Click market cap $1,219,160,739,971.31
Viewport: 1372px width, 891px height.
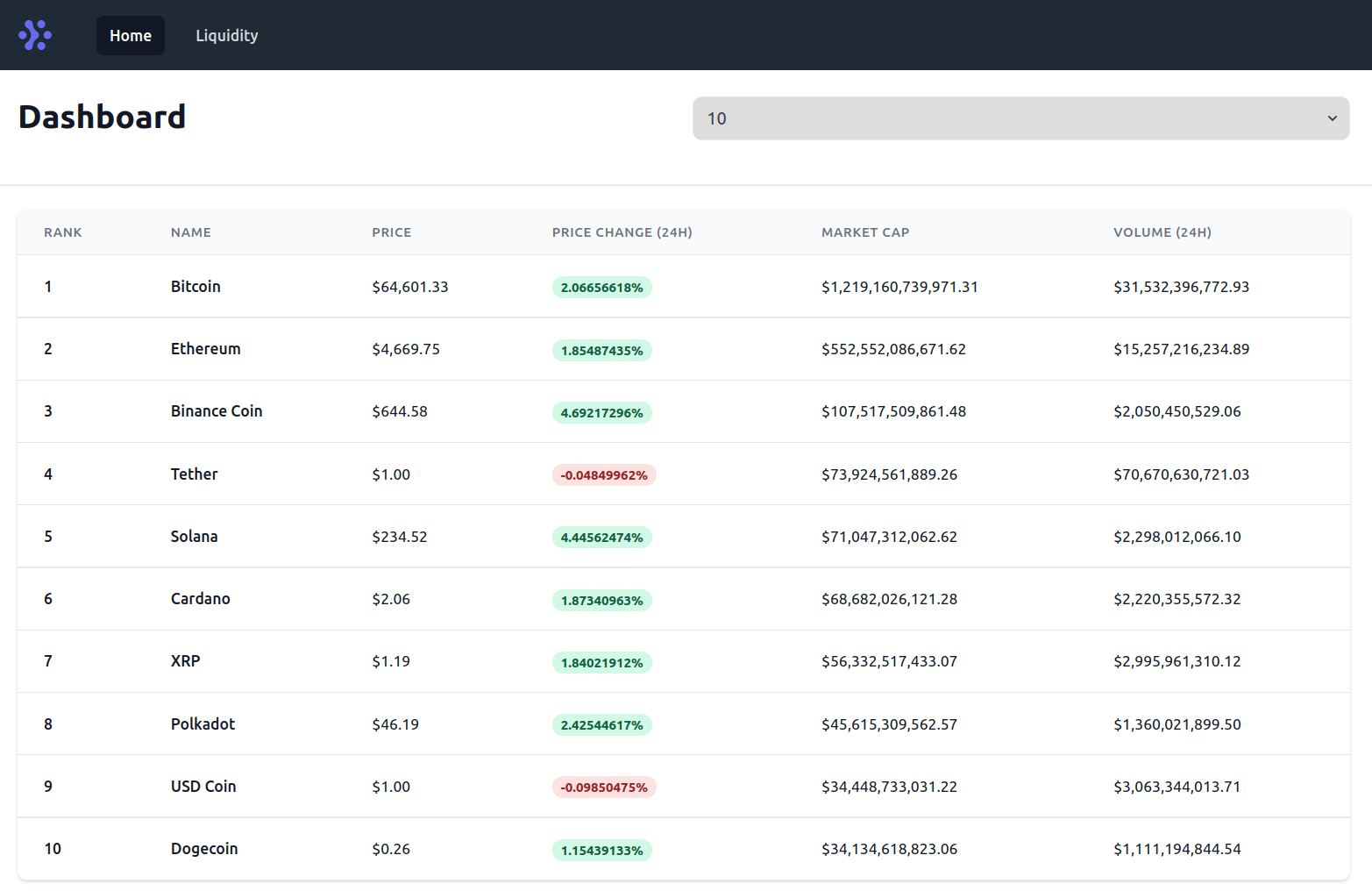point(899,287)
